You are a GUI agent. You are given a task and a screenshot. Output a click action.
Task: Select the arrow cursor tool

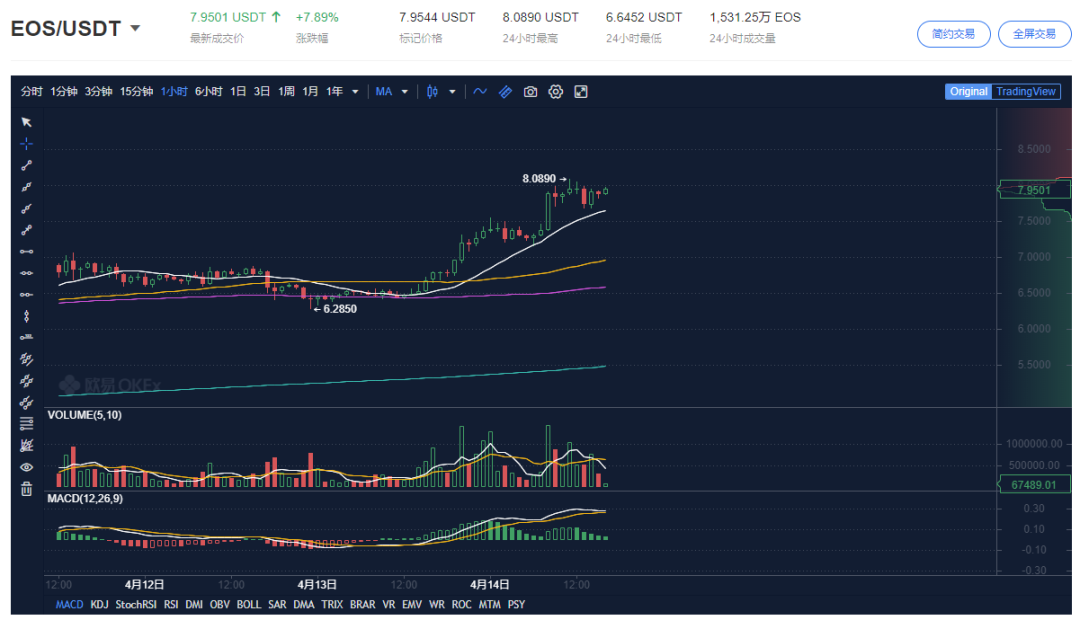pyautogui.click(x=26, y=122)
